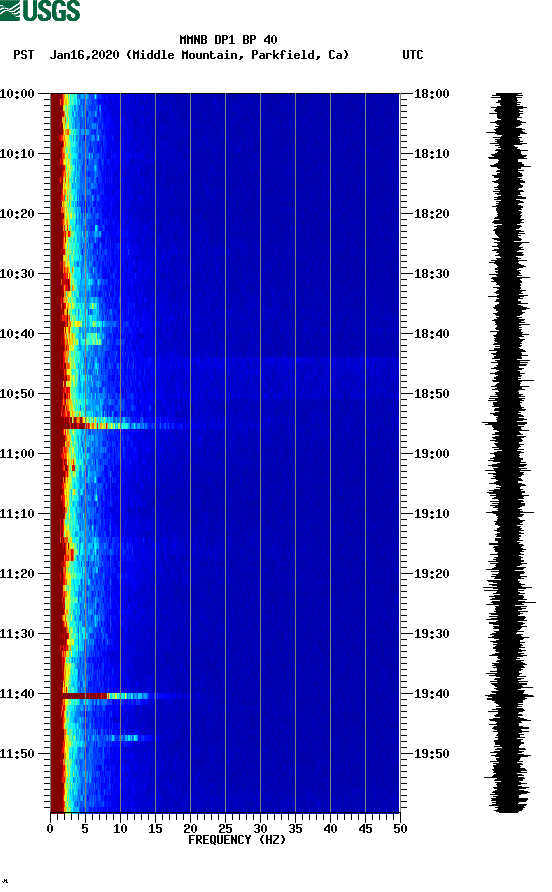The height and width of the screenshot is (892, 552).
Task: Click the '11:00' PST time label
Action: 17,454
